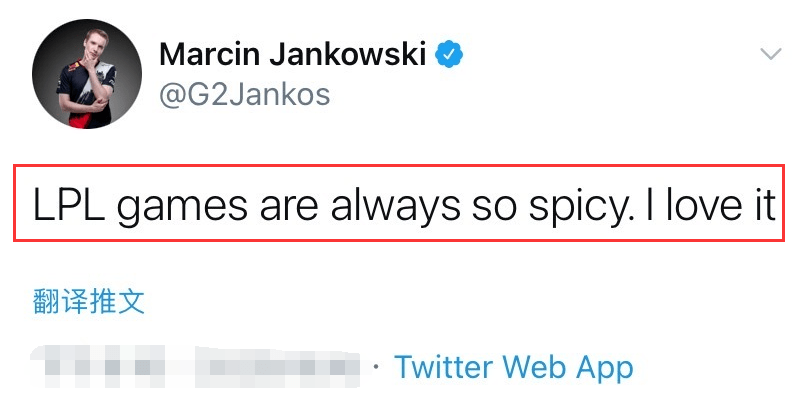Click the blue verified badge
This screenshot has height=398, width=807.
tap(449, 55)
